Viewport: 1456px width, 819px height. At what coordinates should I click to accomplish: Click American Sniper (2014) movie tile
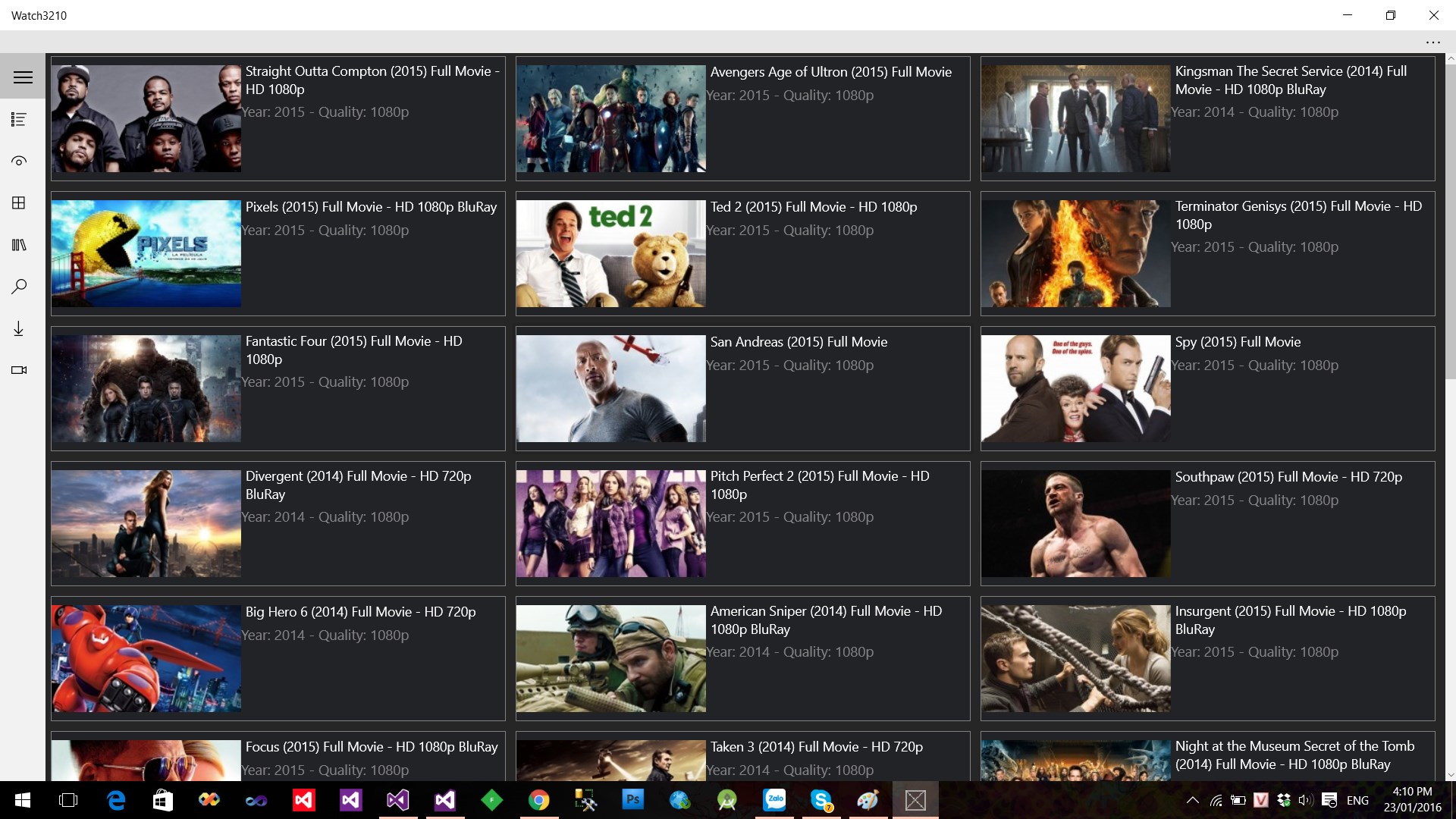(742, 658)
